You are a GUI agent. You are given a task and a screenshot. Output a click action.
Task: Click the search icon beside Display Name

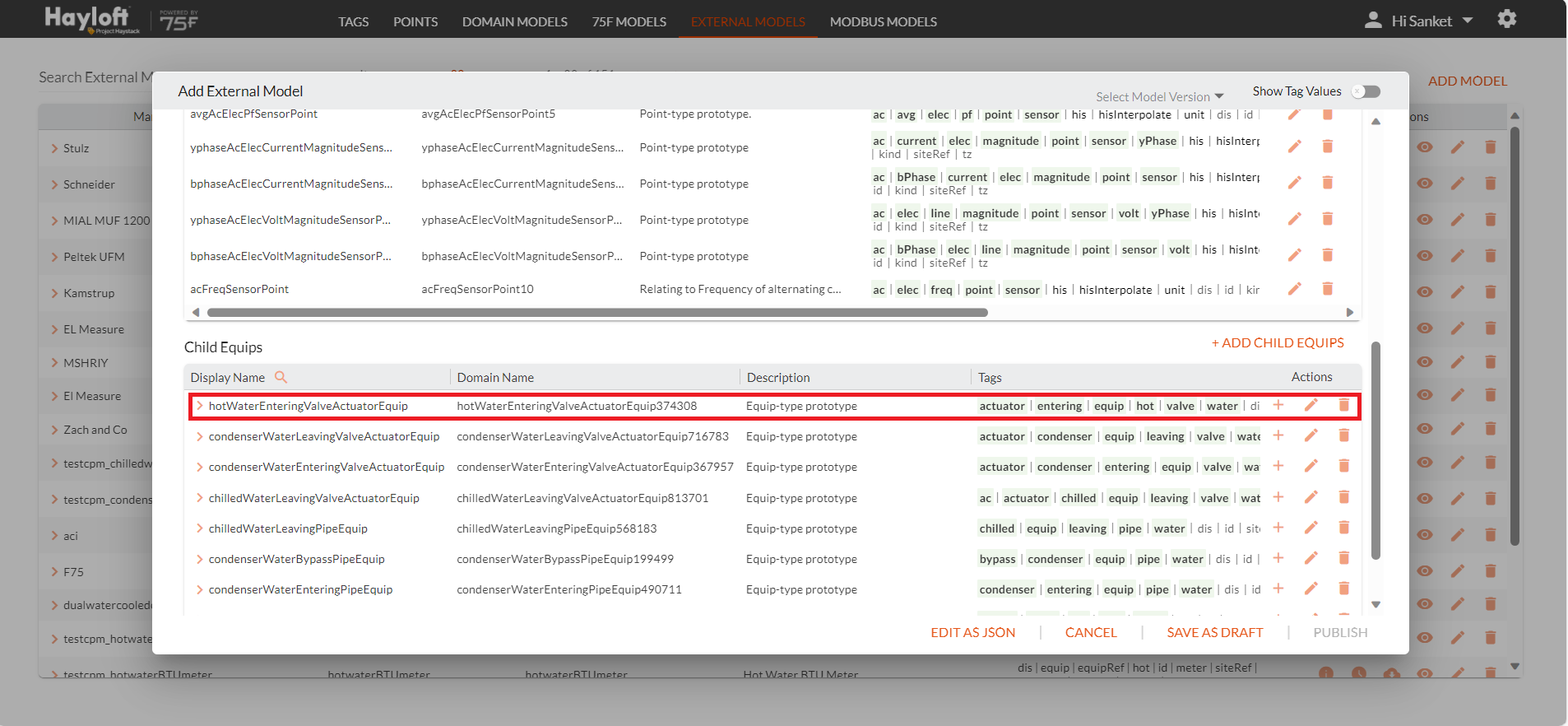[x=281, y=377]
